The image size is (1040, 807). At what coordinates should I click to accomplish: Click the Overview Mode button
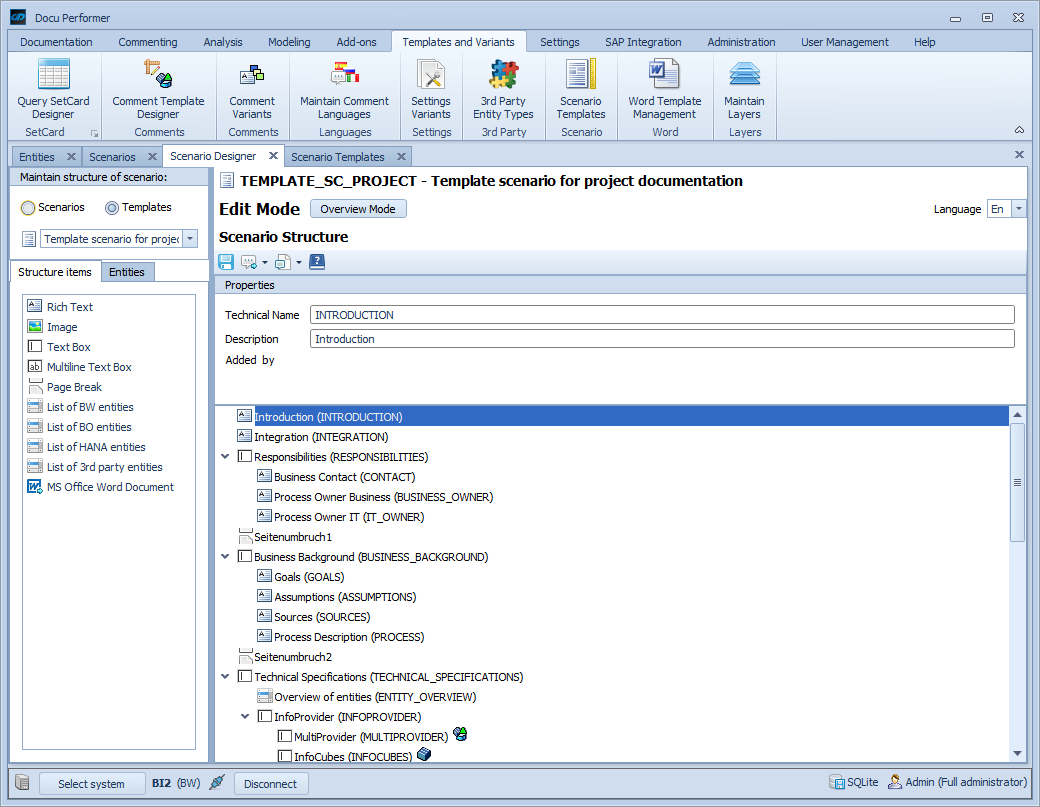coord(358,209)
